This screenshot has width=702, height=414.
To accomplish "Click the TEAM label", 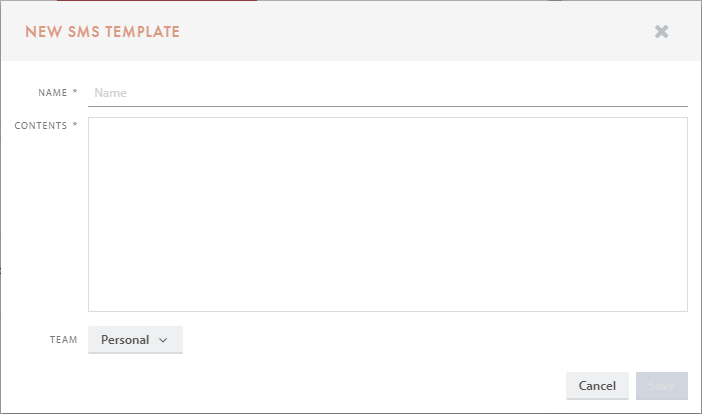I will tap(63, 341).
